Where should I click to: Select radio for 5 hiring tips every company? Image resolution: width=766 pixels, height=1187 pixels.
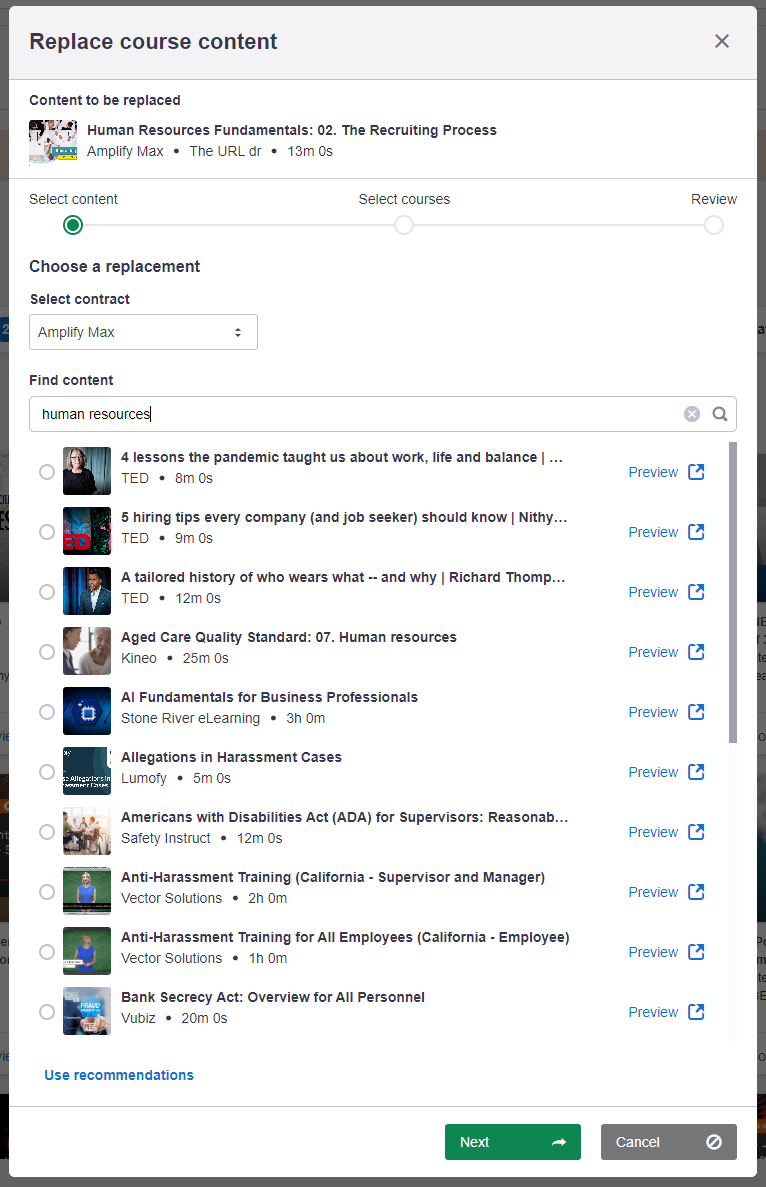tap(47, 531)
